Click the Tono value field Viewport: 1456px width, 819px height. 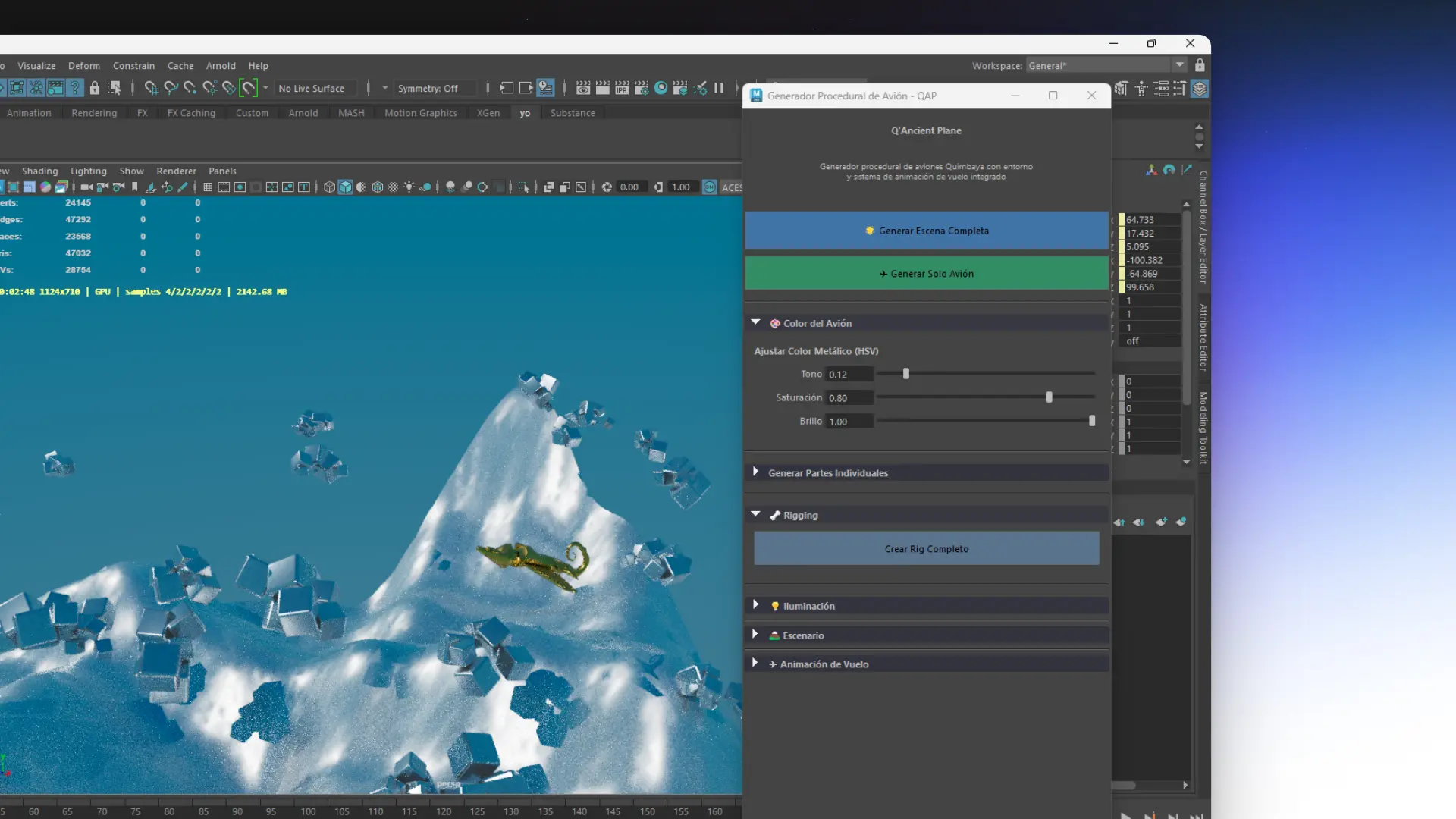(848, 374)
